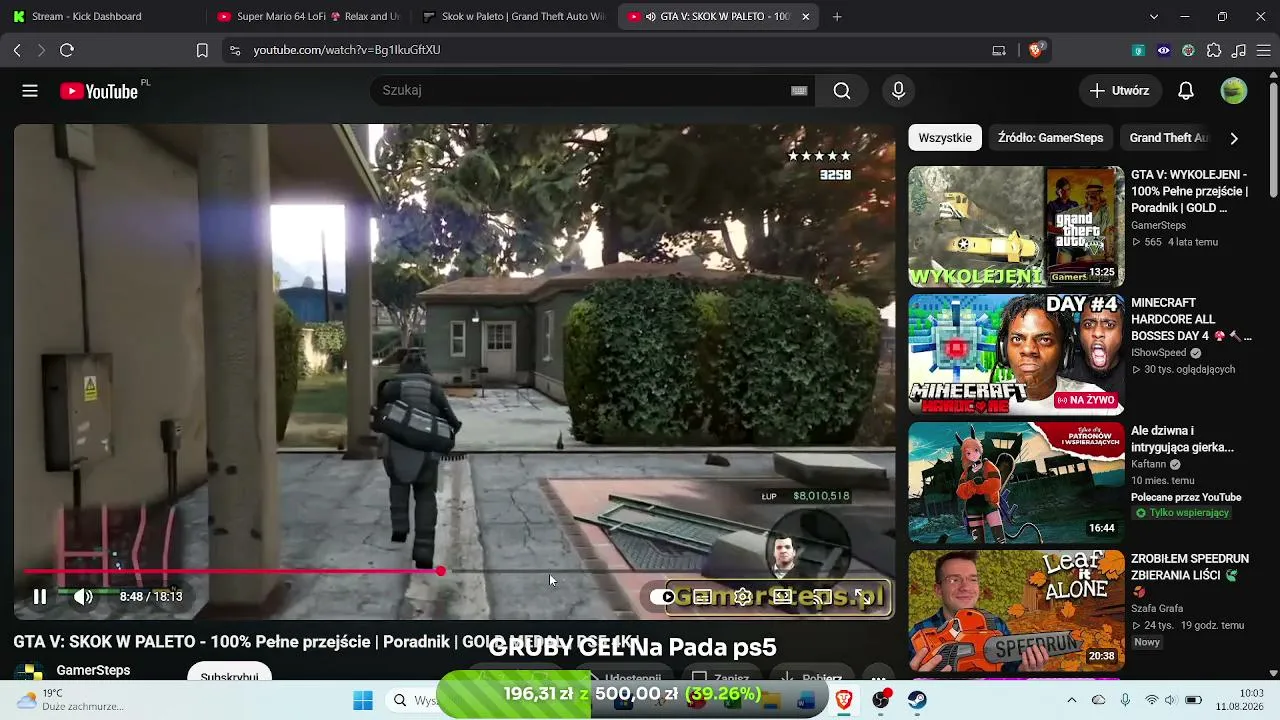Open the Brave main menu
Screen dimensions: 1280x720
(x=1263, y=50)
